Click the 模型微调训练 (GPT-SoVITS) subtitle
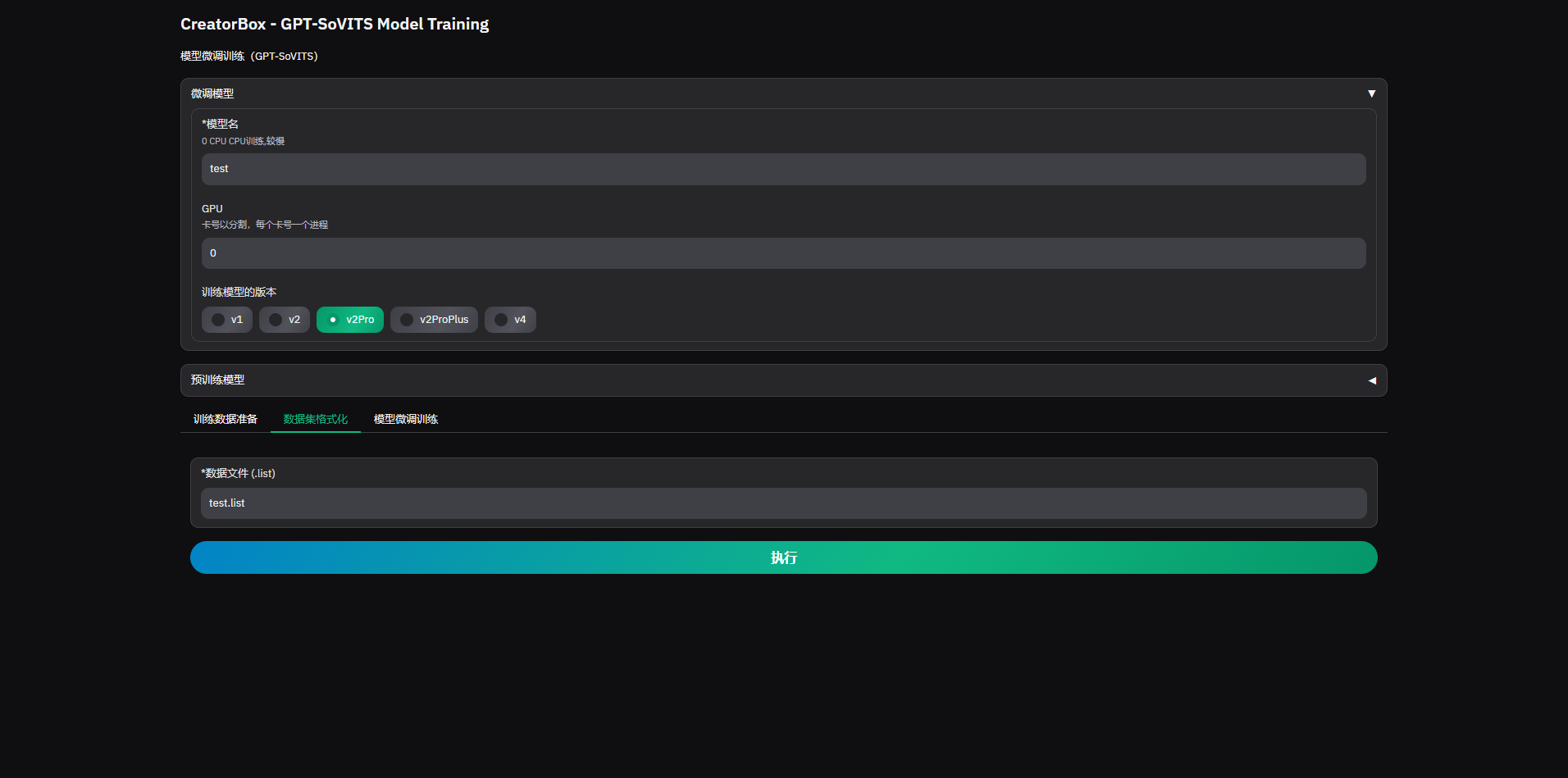1568x778 pixels. pyautogui.click(x=249, y=56)
